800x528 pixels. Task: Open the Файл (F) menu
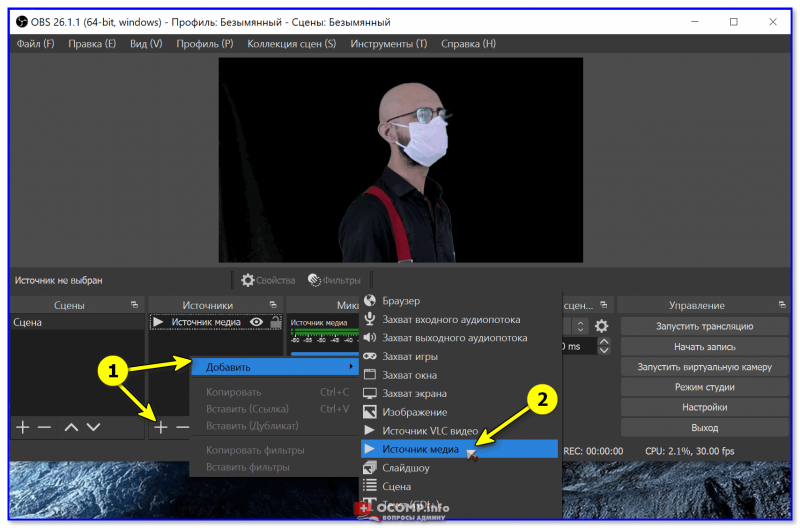tap(35, 44)
